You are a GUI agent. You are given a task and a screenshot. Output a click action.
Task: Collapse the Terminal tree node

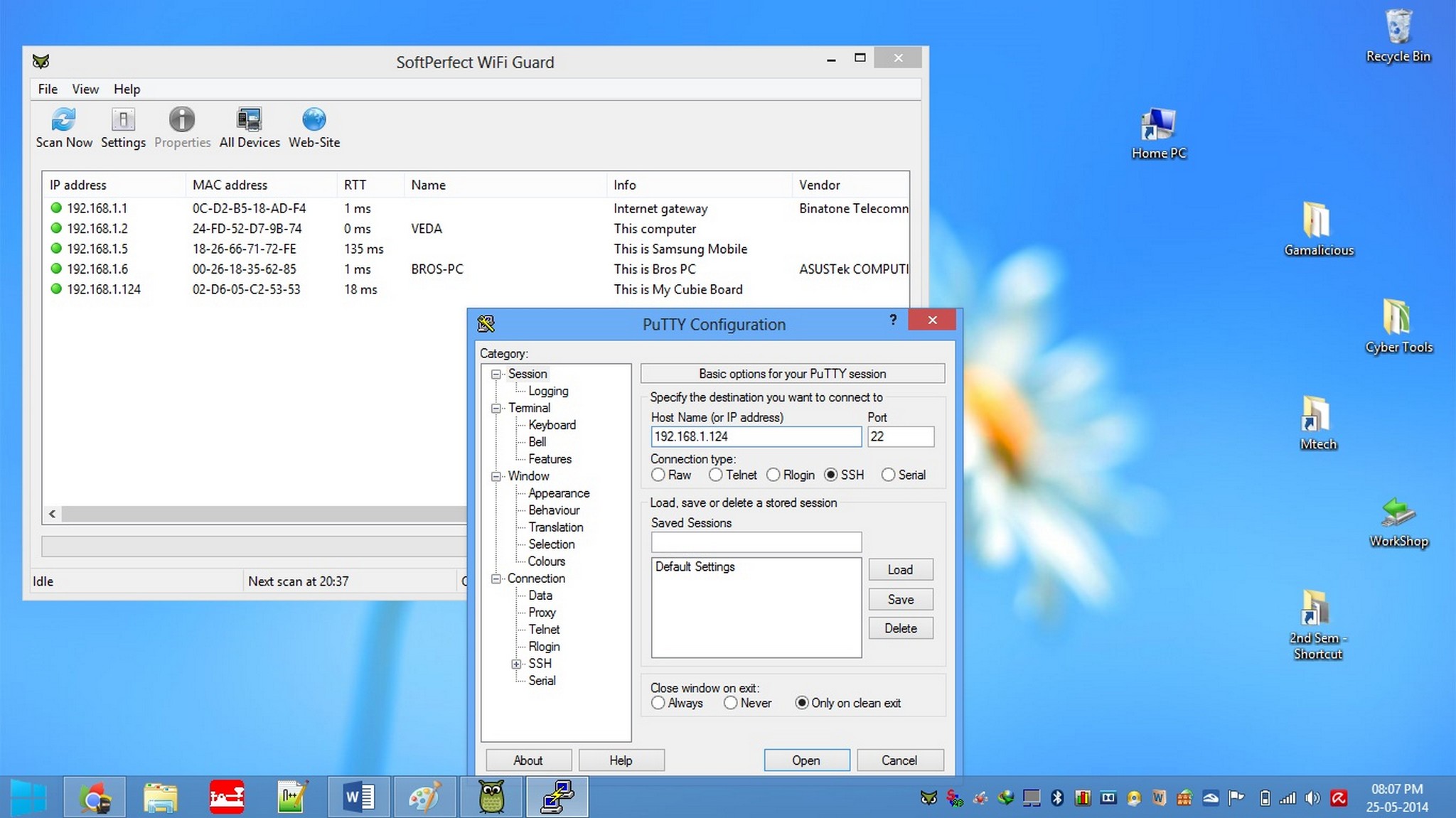pos(496,408)
